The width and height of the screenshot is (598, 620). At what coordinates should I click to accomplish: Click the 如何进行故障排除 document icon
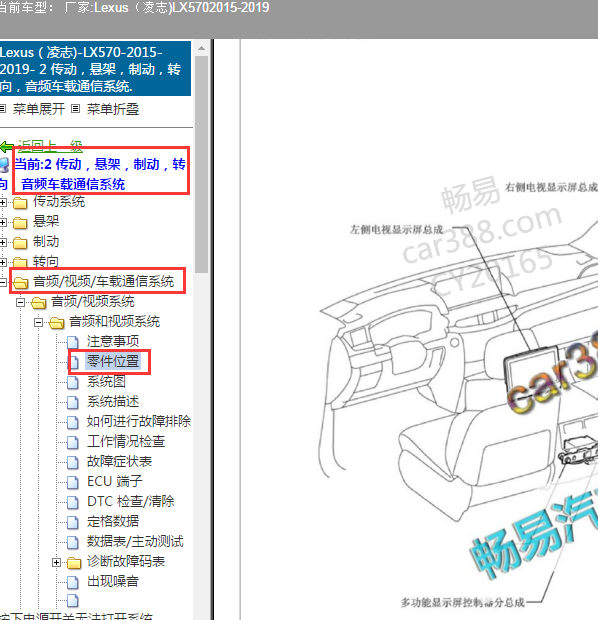point(72,422)
